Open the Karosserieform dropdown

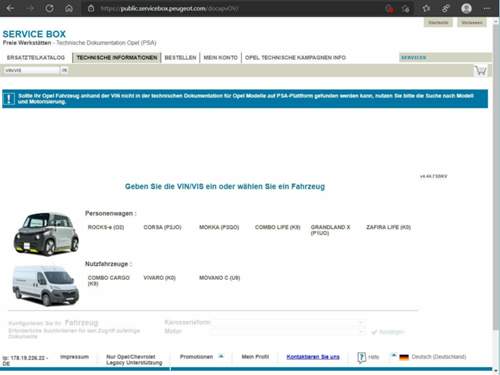click(x=288, y=323)
